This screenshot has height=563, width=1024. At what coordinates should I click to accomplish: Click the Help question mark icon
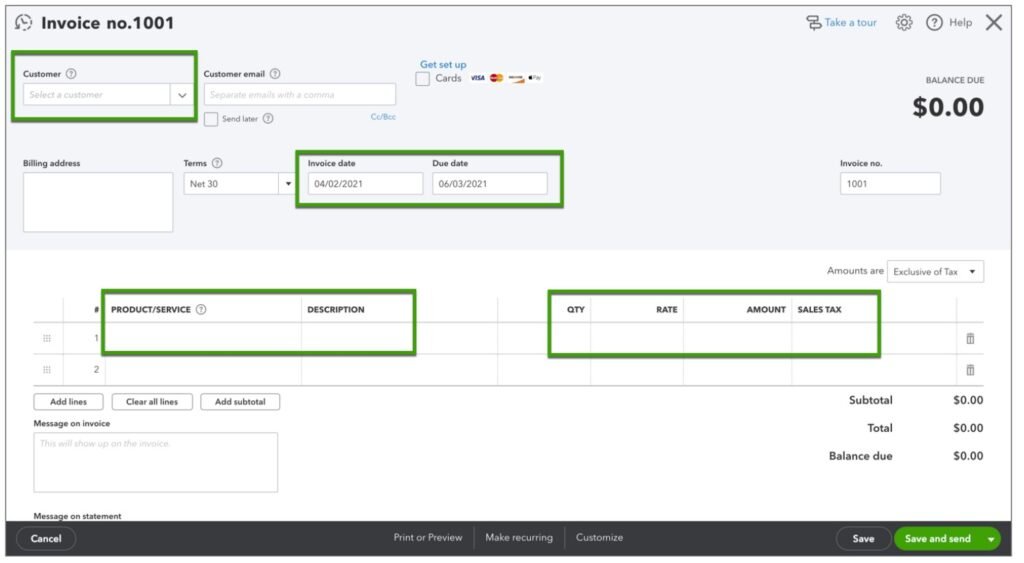(x=935, y=23)
